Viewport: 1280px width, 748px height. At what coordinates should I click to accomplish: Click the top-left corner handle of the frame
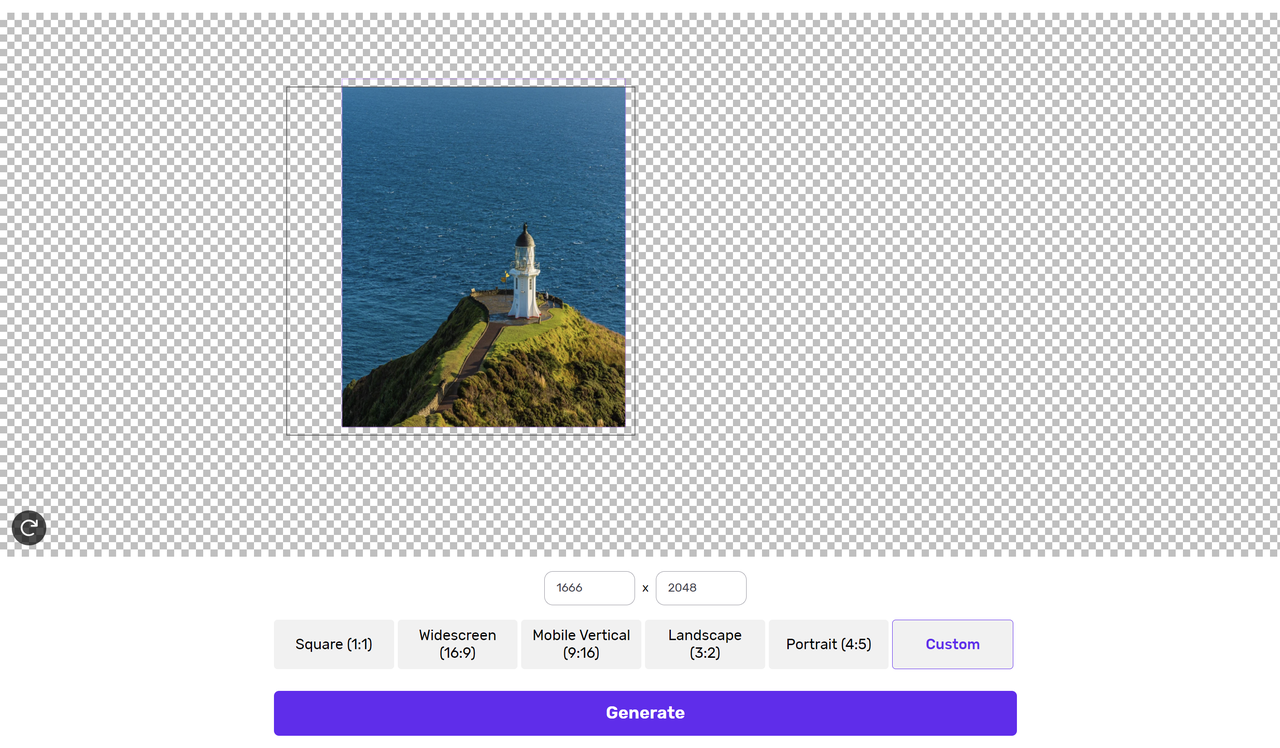point(286,87)
